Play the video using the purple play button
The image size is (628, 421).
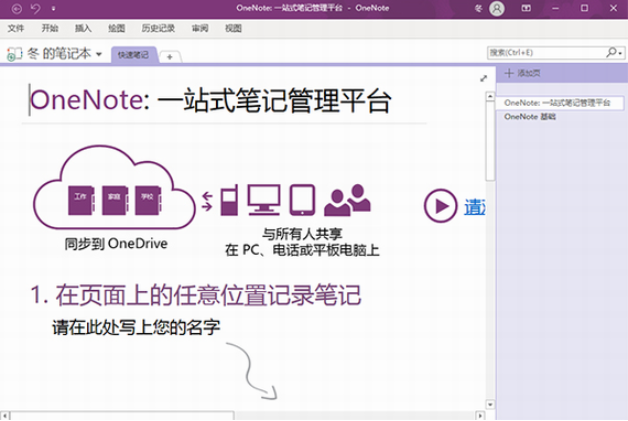439,206
